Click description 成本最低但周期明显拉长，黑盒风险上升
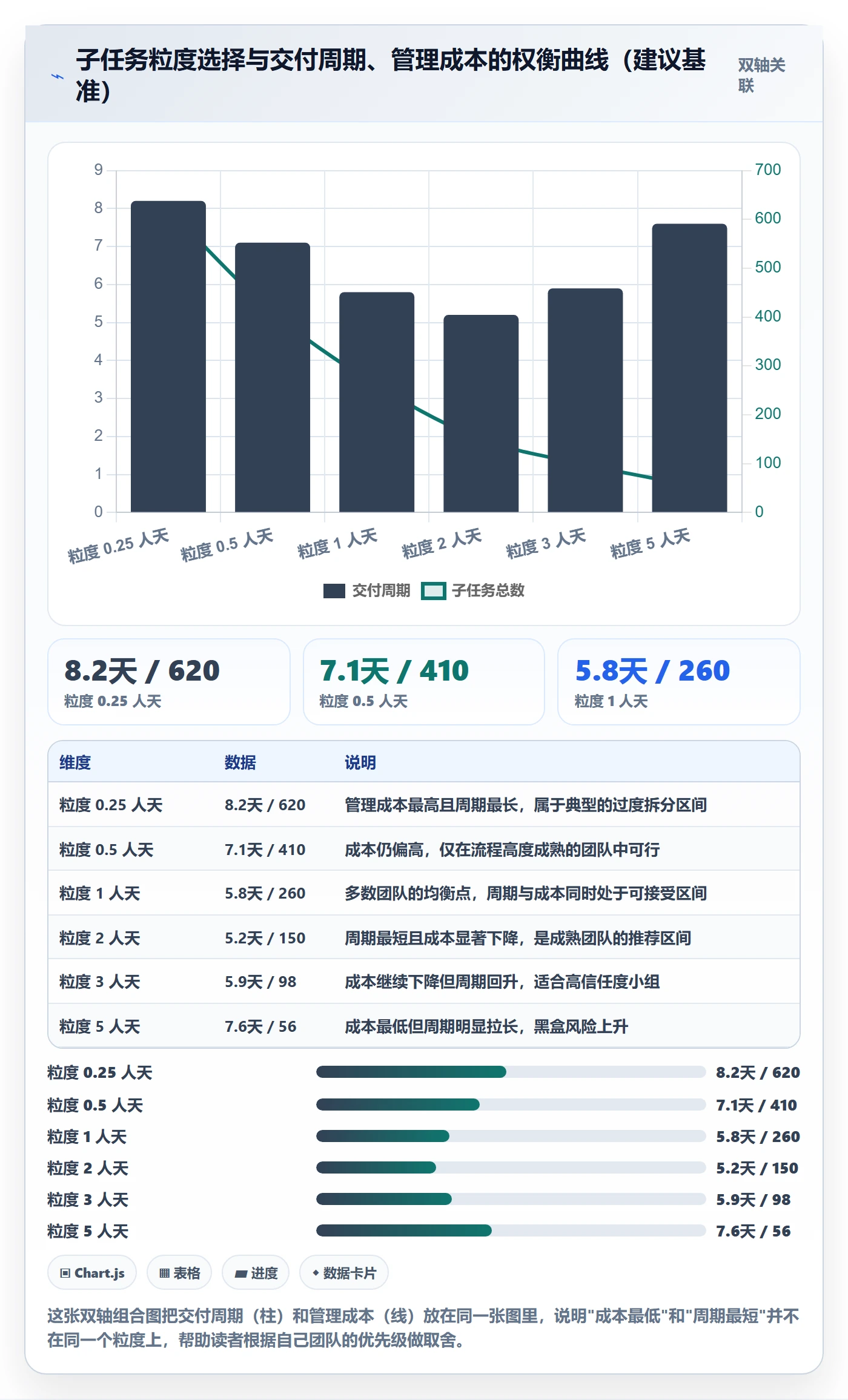The image size is (848, 1400). tap(486, 1026)
